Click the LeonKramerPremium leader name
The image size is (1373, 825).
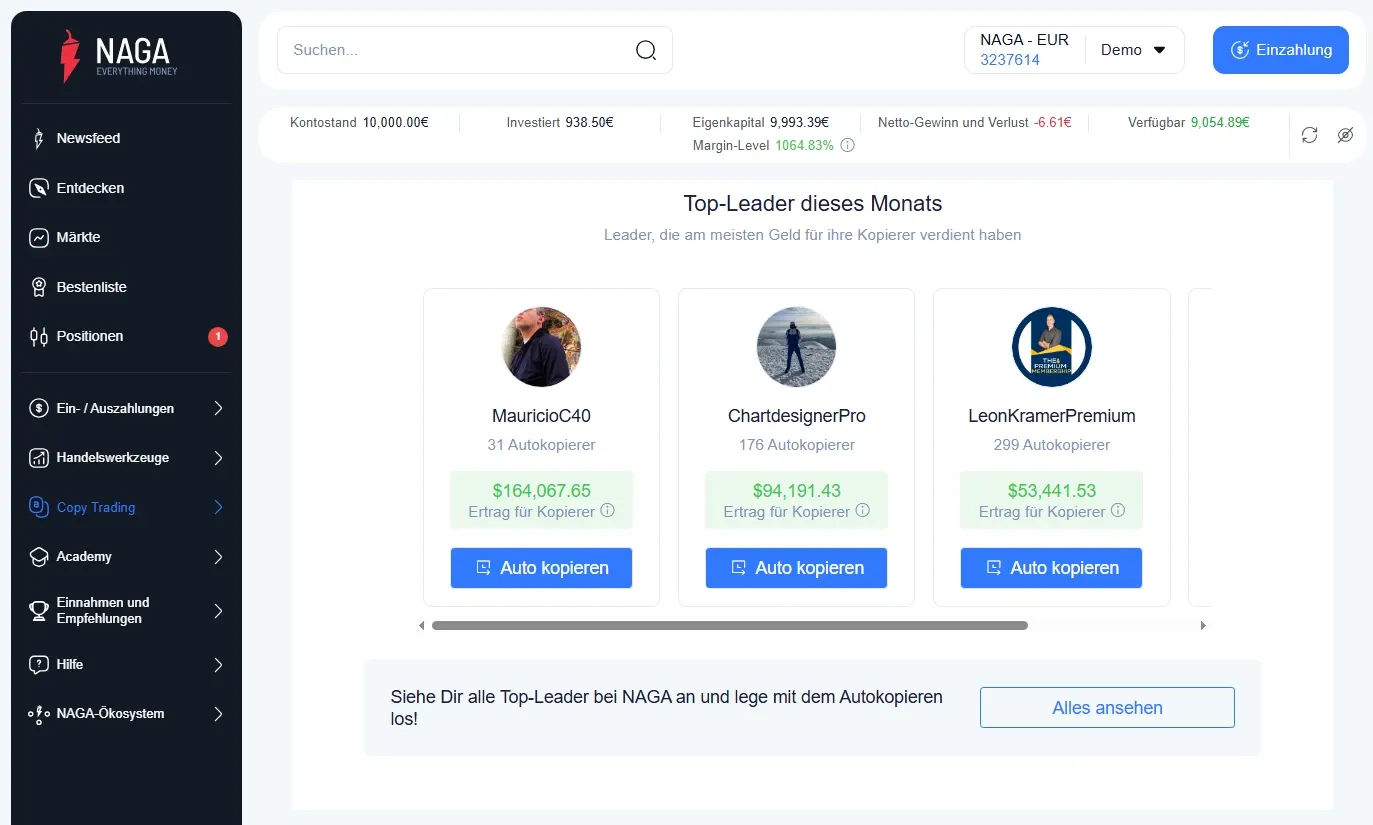1051,416
